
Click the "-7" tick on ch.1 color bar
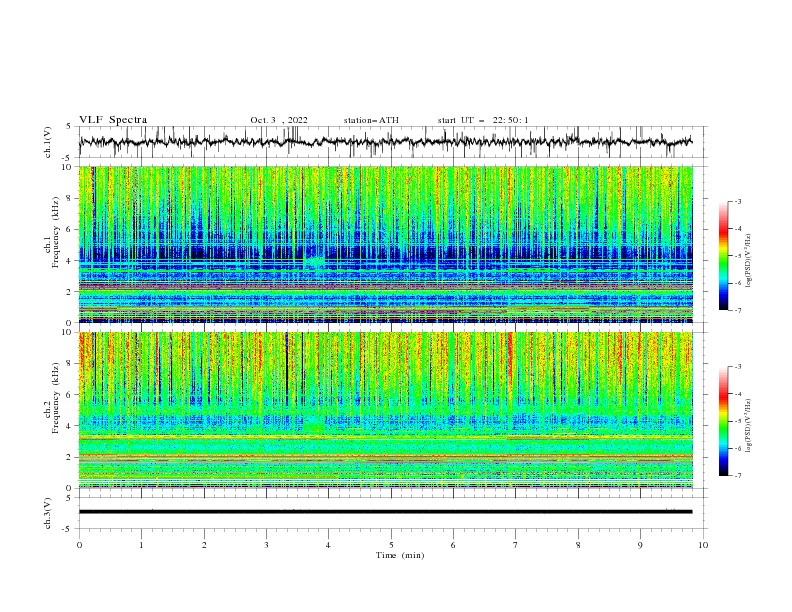738,310
